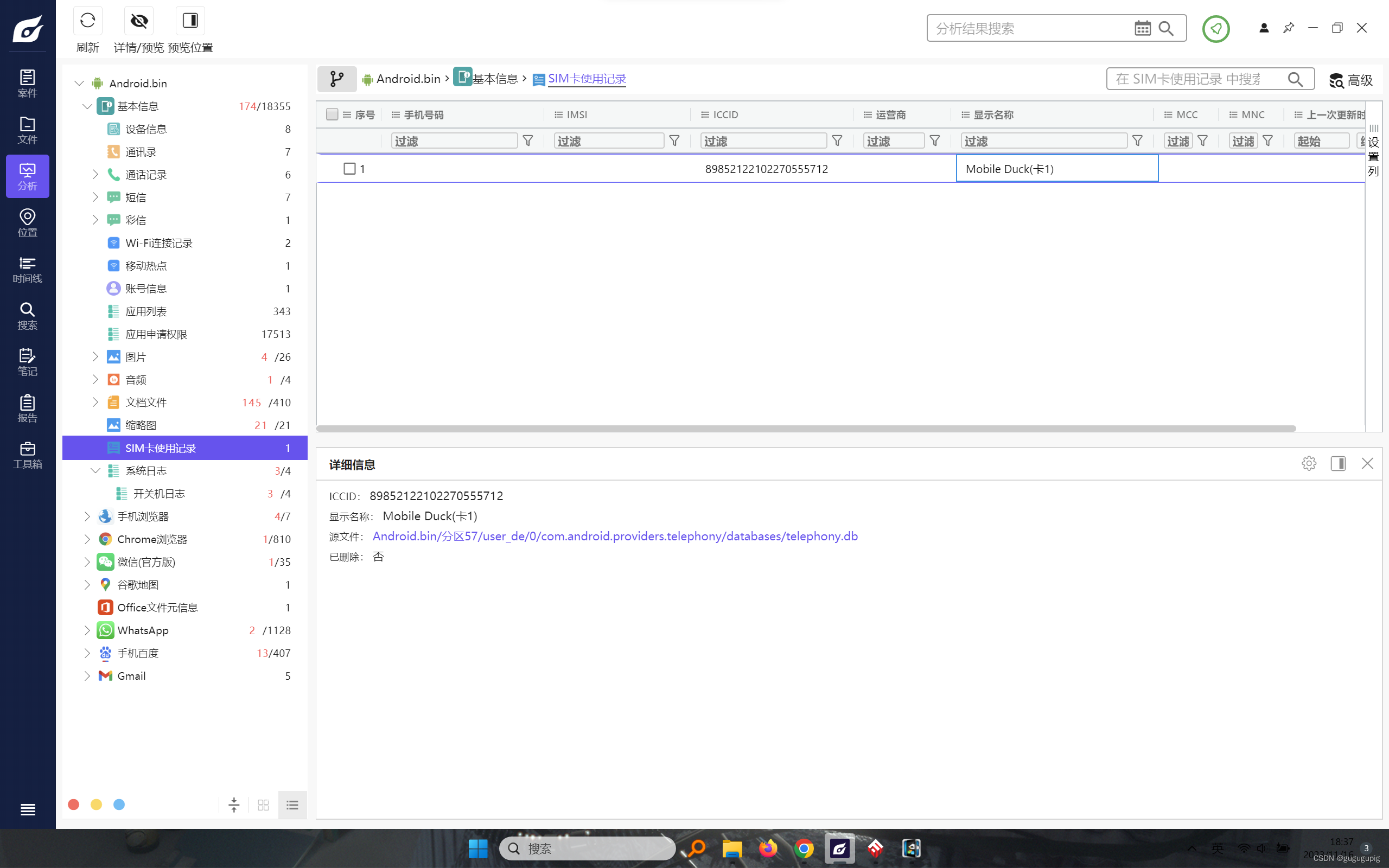The image size is (1389, 868).
Task: Open the telephony.db source file link
Action: [x=615, y=536]
